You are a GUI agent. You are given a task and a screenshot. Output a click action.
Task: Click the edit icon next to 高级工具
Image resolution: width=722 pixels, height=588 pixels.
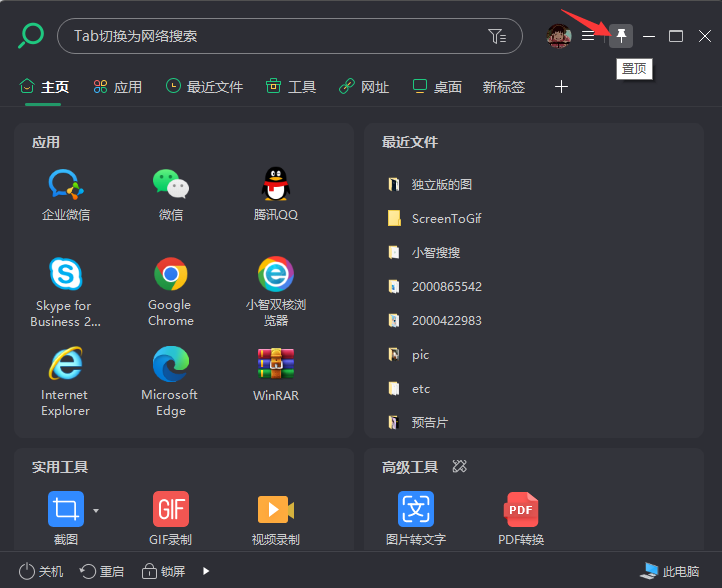(460, 466)
